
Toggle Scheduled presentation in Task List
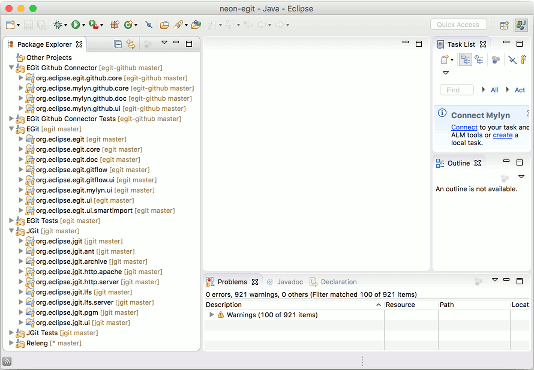(x=479, y=60)
